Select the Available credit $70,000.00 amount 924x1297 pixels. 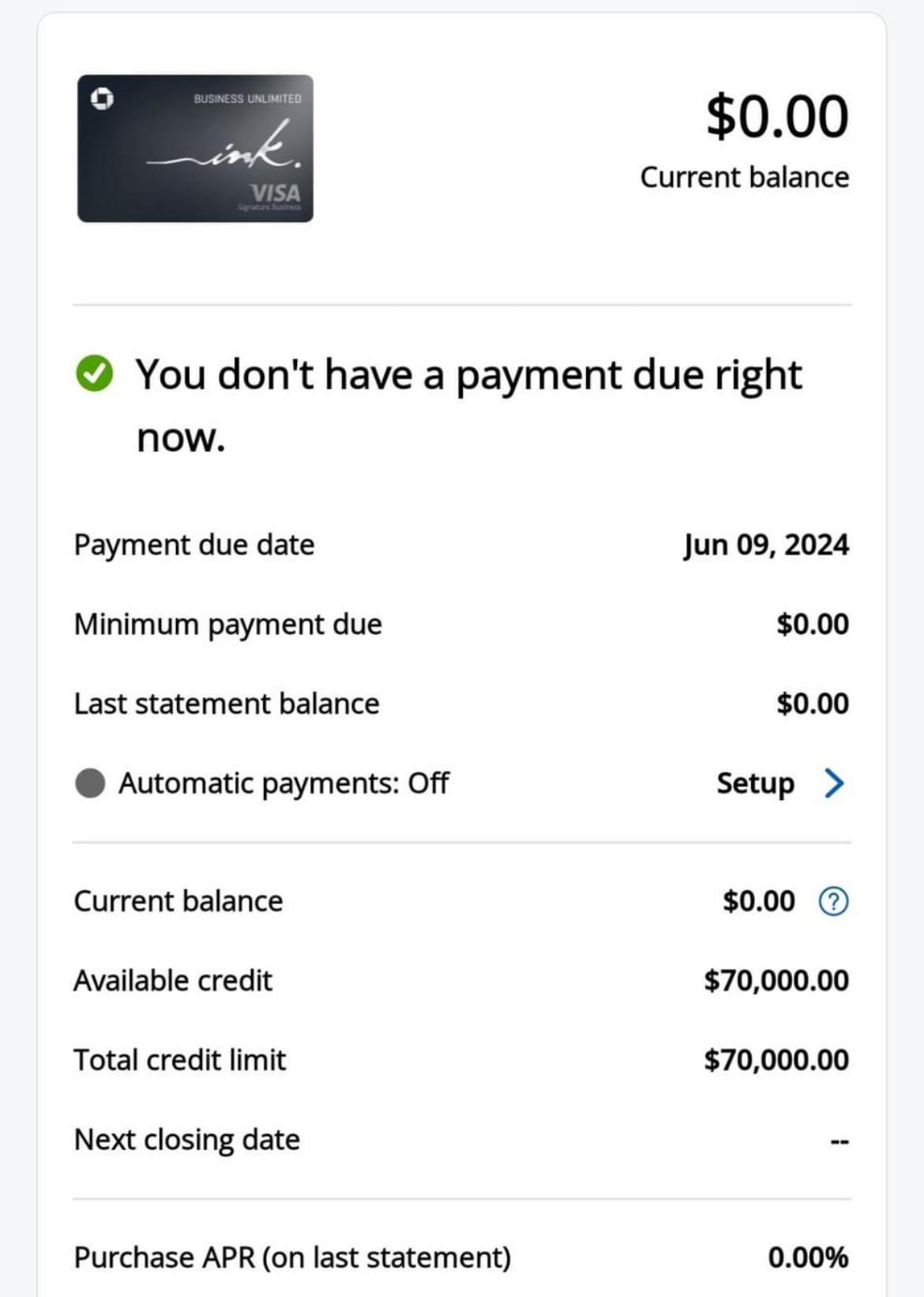coord(776,980)
